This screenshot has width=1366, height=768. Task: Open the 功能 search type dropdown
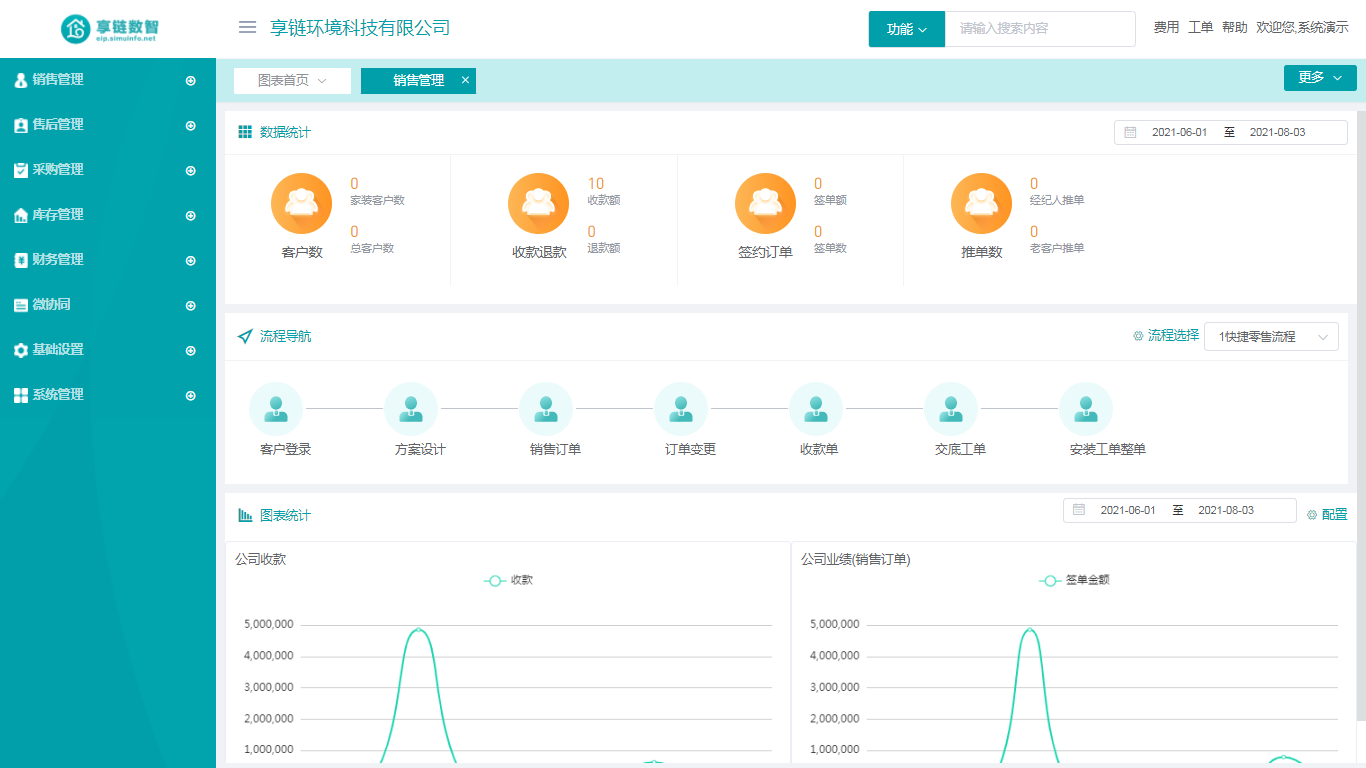tap(907, 29)
